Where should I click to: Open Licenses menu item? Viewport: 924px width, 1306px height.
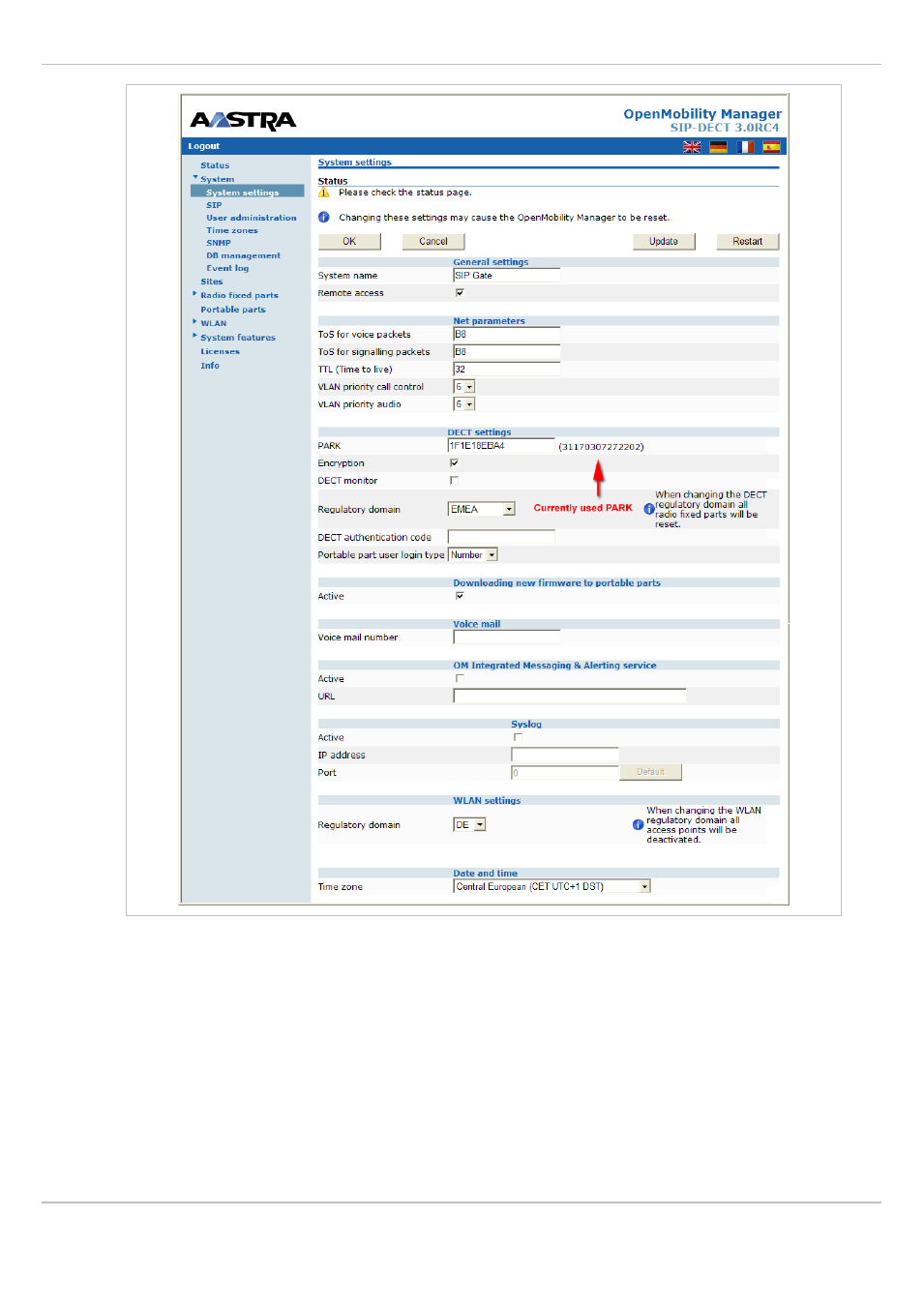point(221,351)
